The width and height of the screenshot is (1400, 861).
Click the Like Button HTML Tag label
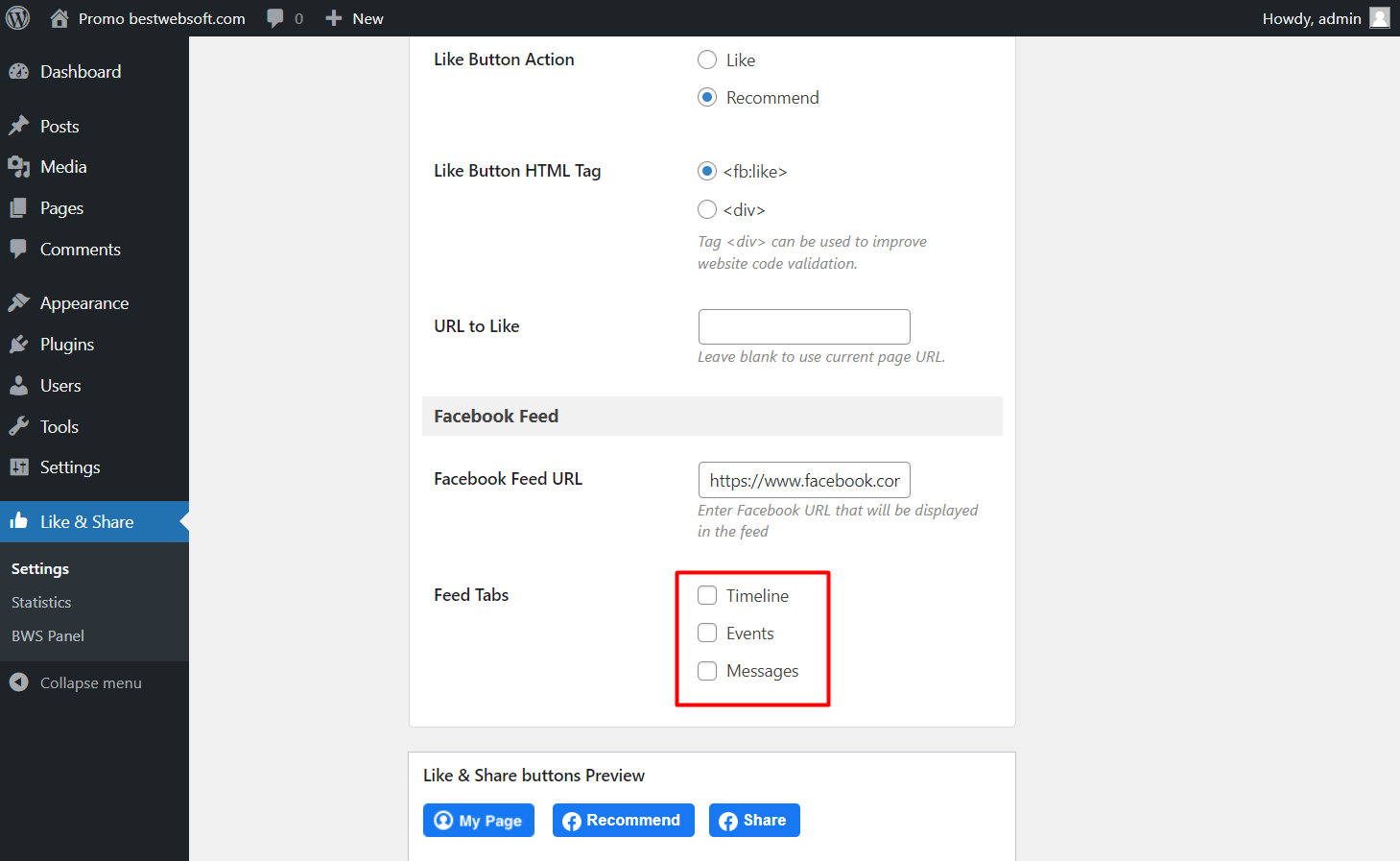click(517, 171)
